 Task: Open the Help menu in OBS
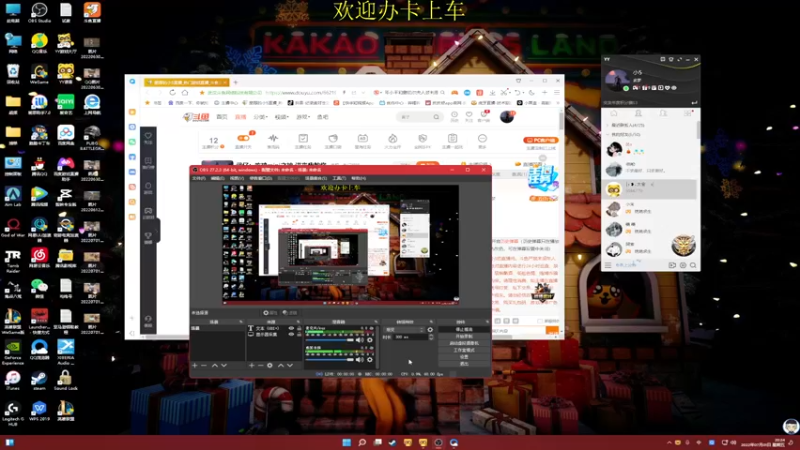point(358,178)
